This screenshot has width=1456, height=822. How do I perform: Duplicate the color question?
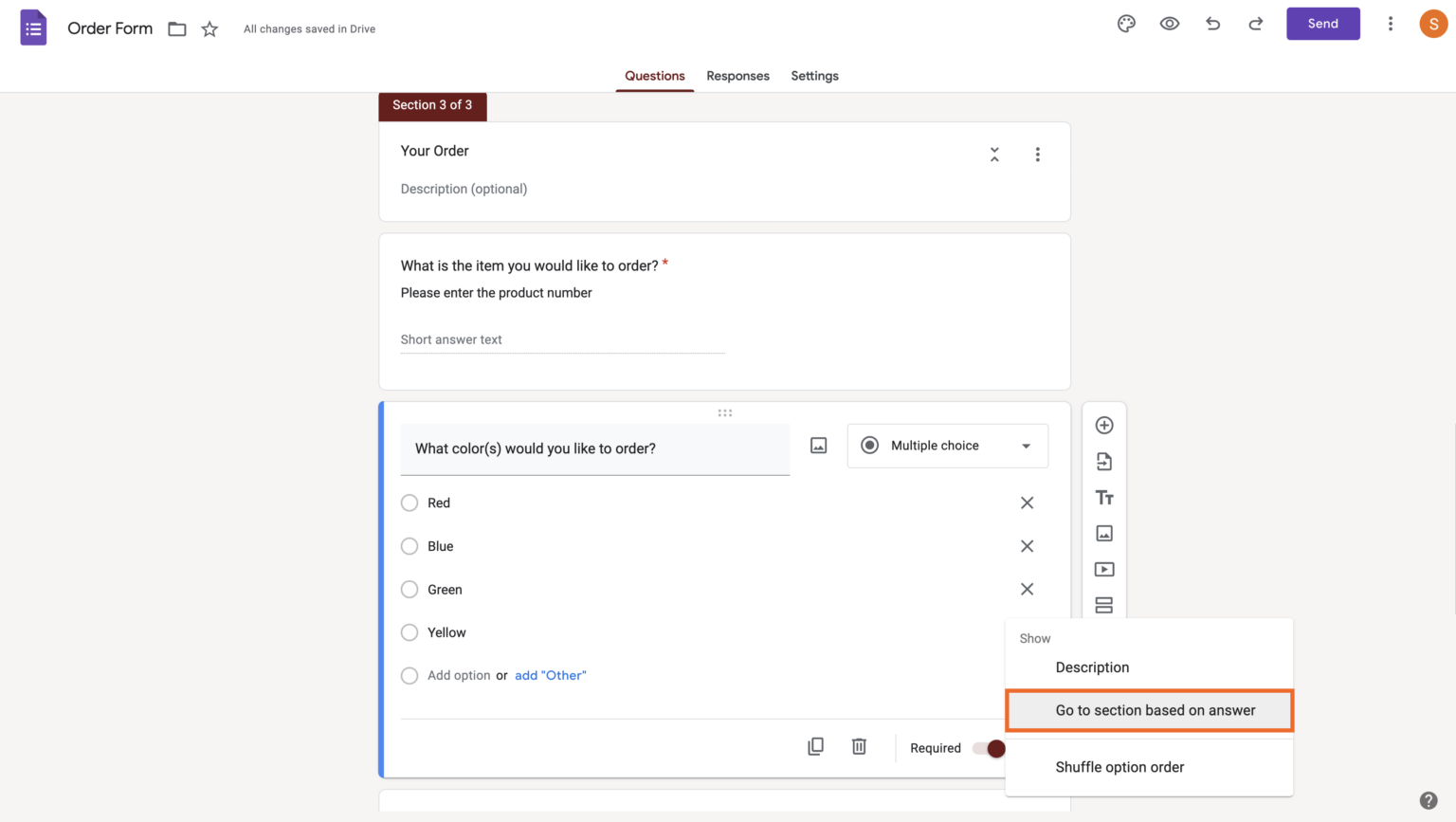pos(815,746)
